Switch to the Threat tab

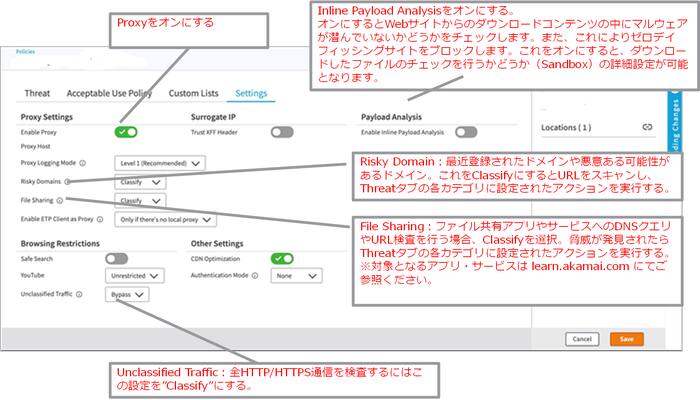[36, 93]
